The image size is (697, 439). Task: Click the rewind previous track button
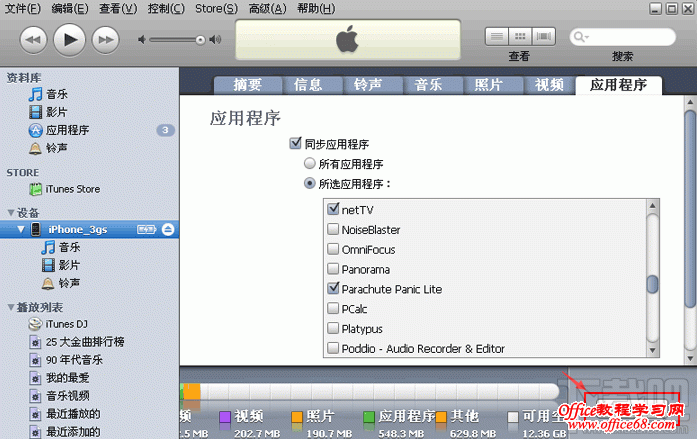(x=33, y=40)
